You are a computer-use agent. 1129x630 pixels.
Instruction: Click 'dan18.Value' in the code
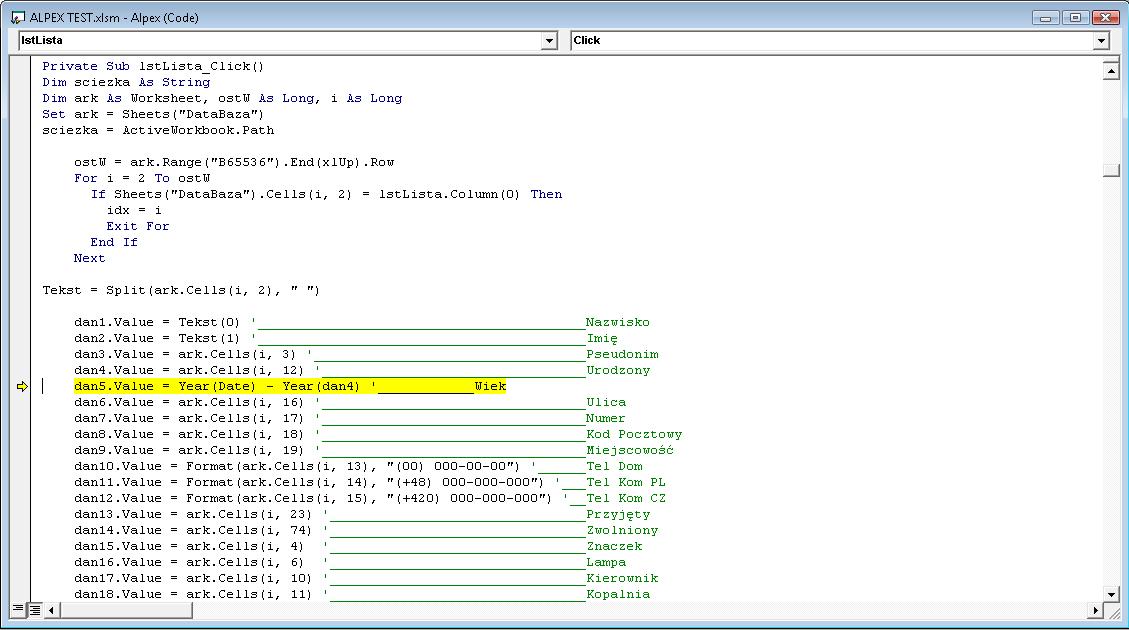117,594
